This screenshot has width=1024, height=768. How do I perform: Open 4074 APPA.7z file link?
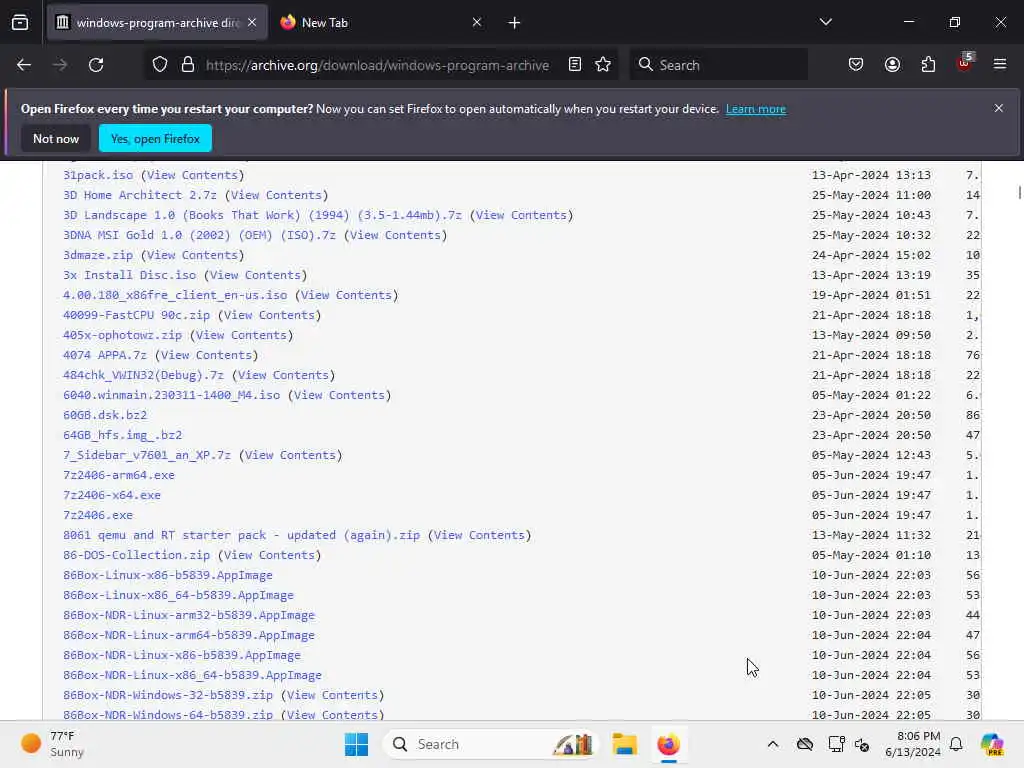(x=104, y=355)
